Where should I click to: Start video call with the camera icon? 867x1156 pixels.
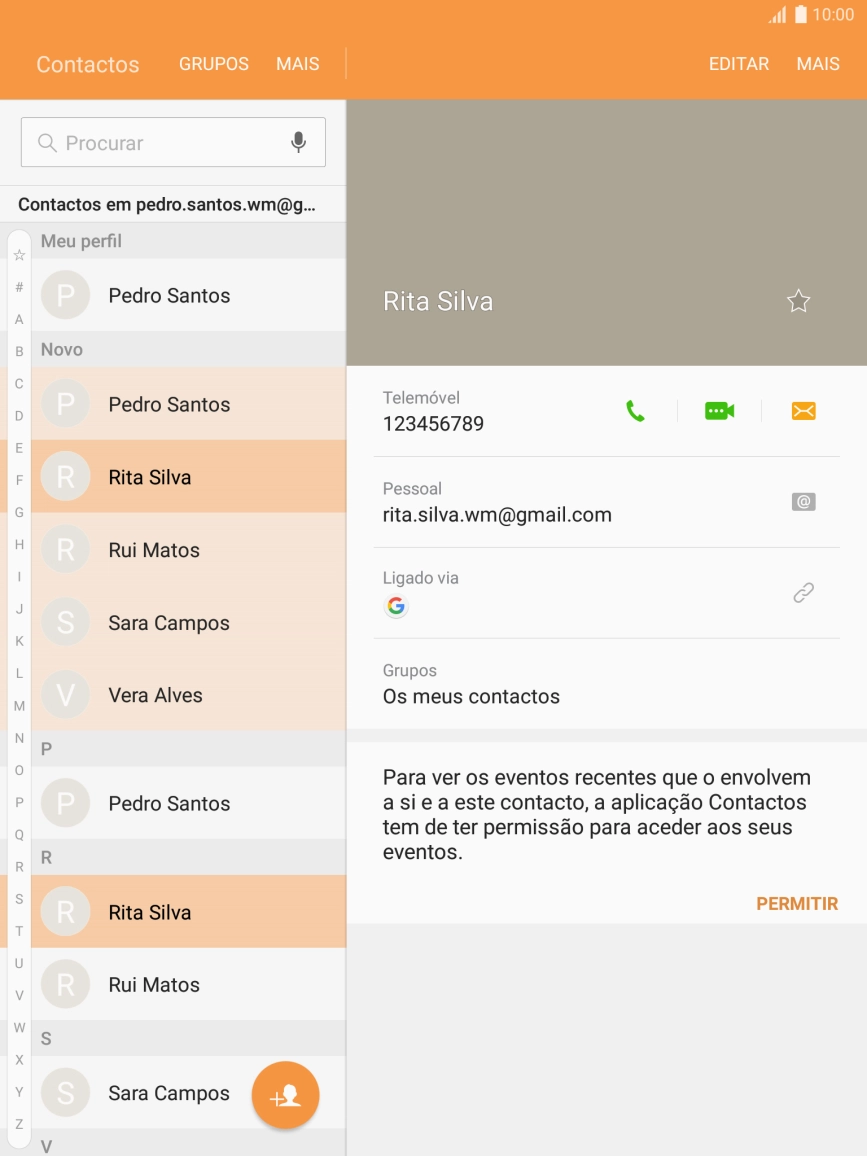coord(719,411)
